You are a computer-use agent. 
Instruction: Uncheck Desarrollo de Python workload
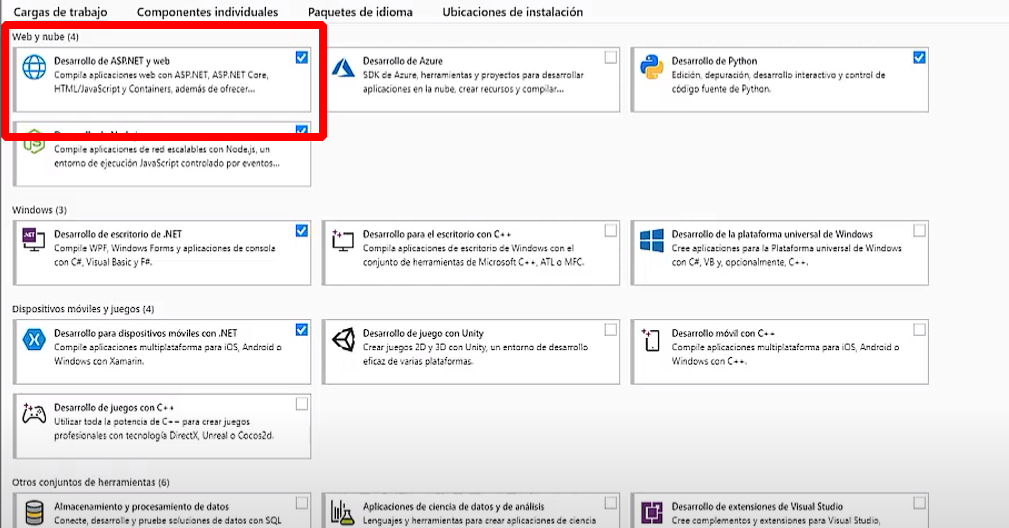coord(920,57)
